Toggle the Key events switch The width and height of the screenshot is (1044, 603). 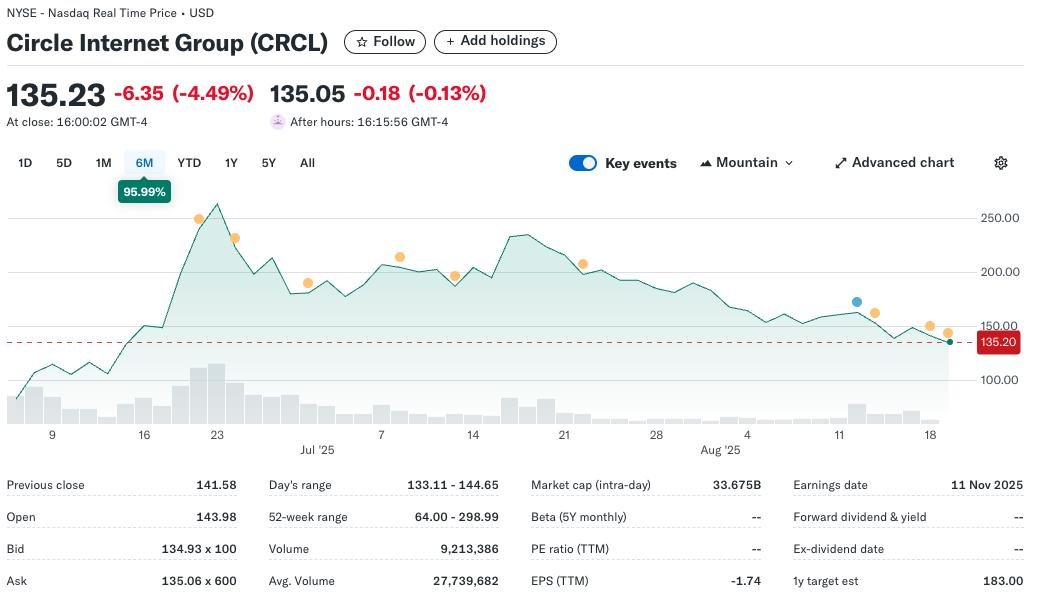pos(583,163)
